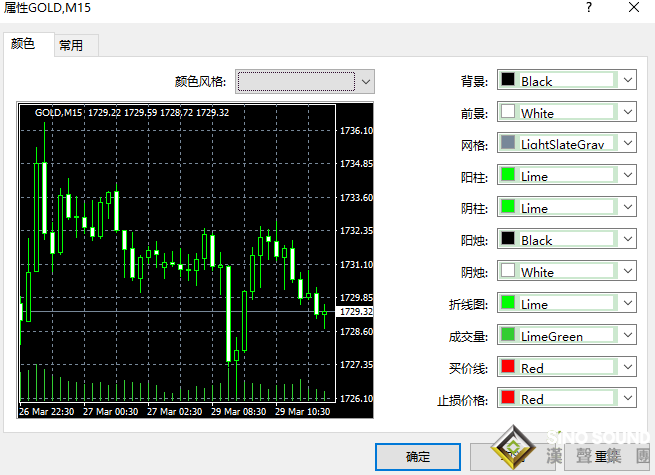
Task: Confirm with the 确定 button
Action: pos(418,457)
